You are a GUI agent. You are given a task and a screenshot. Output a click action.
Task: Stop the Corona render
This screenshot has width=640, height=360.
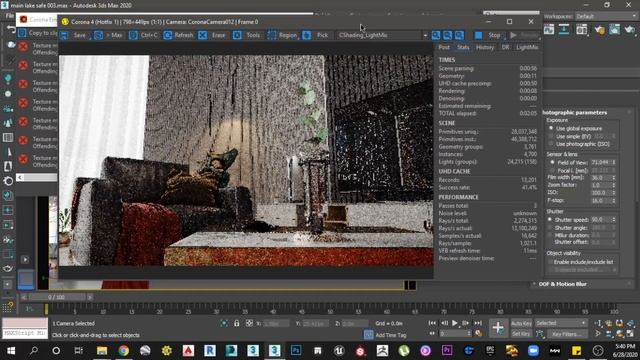pos(487,36)
